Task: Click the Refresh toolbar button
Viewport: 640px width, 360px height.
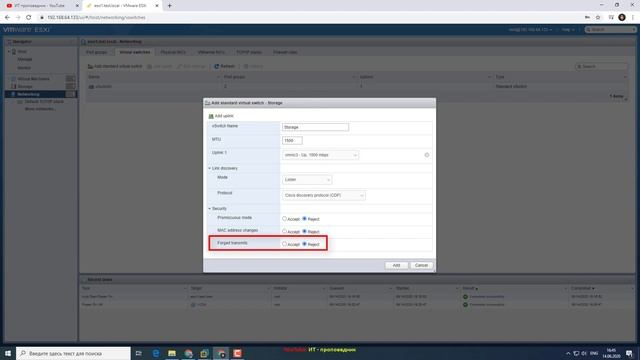Action: click(224, 66)
